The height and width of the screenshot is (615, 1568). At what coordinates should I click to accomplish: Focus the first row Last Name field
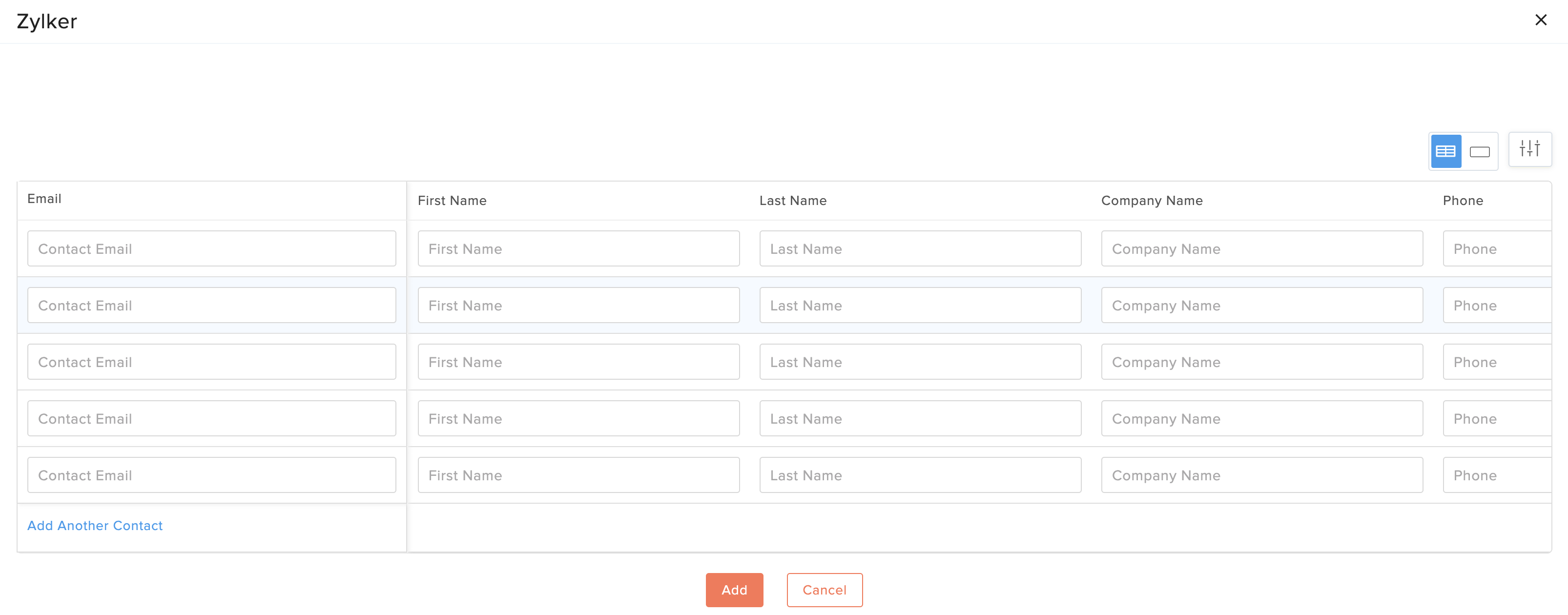(920, 249)
